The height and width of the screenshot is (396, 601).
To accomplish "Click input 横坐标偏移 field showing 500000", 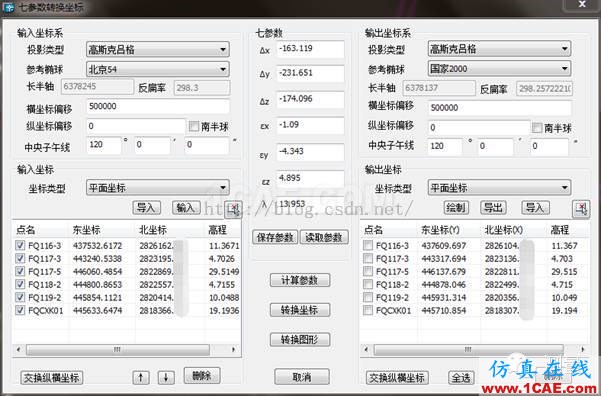I will pyautogui.click(x=158, y=107).
